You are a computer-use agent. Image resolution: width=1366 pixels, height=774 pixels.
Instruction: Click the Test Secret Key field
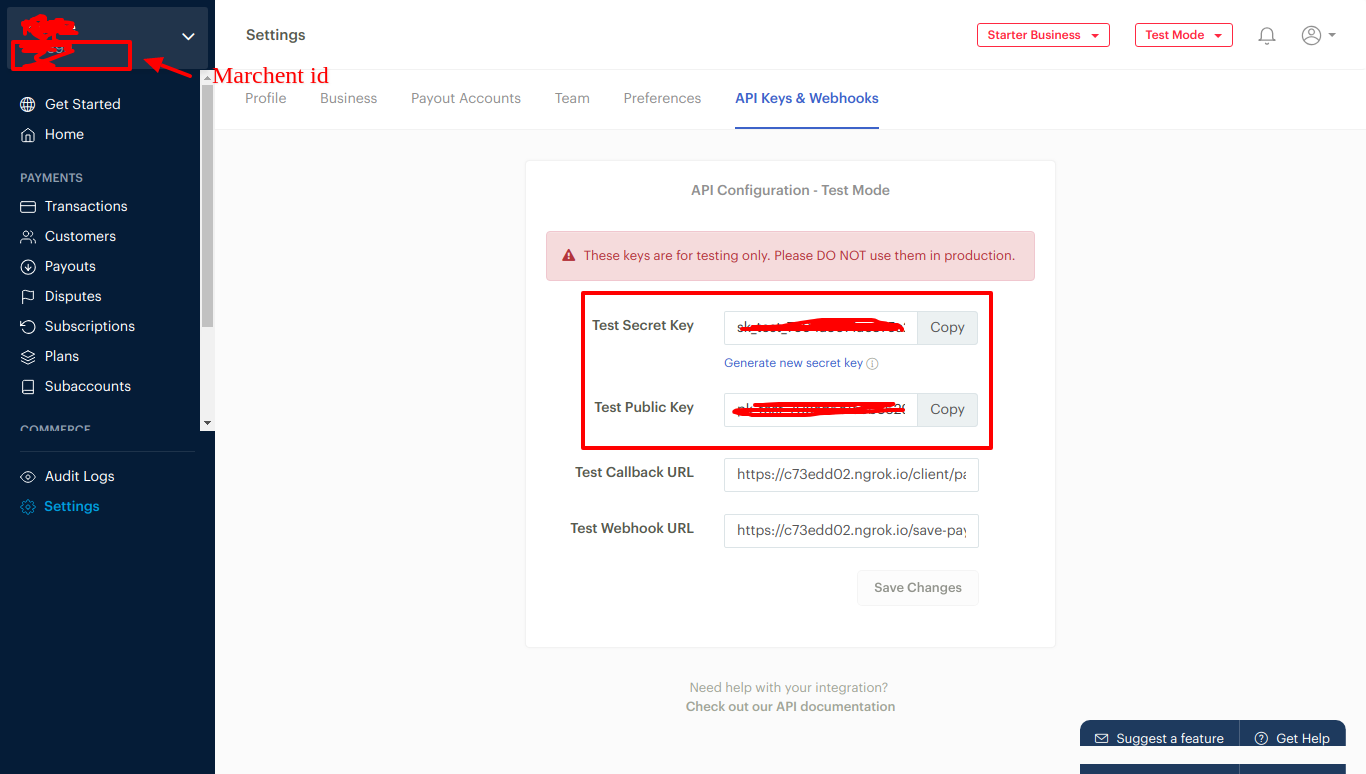pos(821,328)
